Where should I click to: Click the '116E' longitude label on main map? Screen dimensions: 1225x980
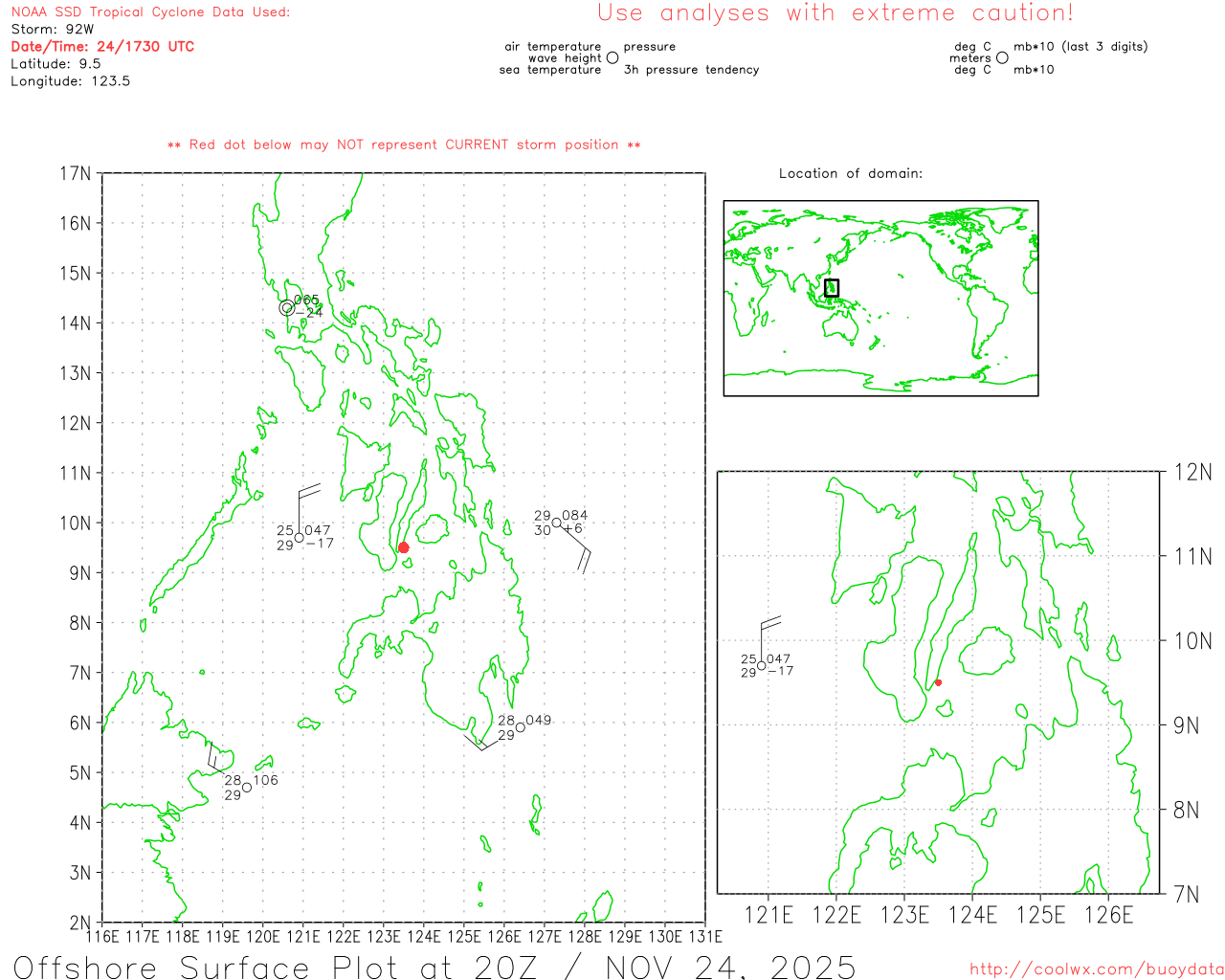pyautogui.click(x=102, y=937)
